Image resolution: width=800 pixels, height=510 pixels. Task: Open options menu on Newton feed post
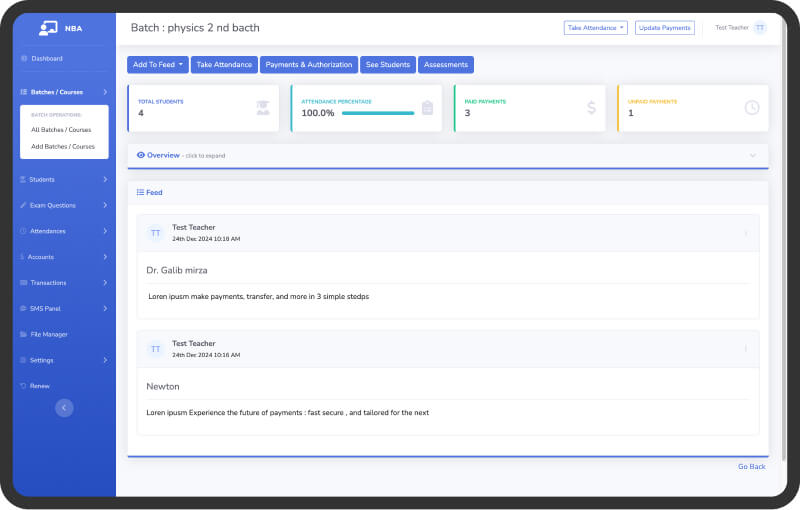click(x=745, y=349)
